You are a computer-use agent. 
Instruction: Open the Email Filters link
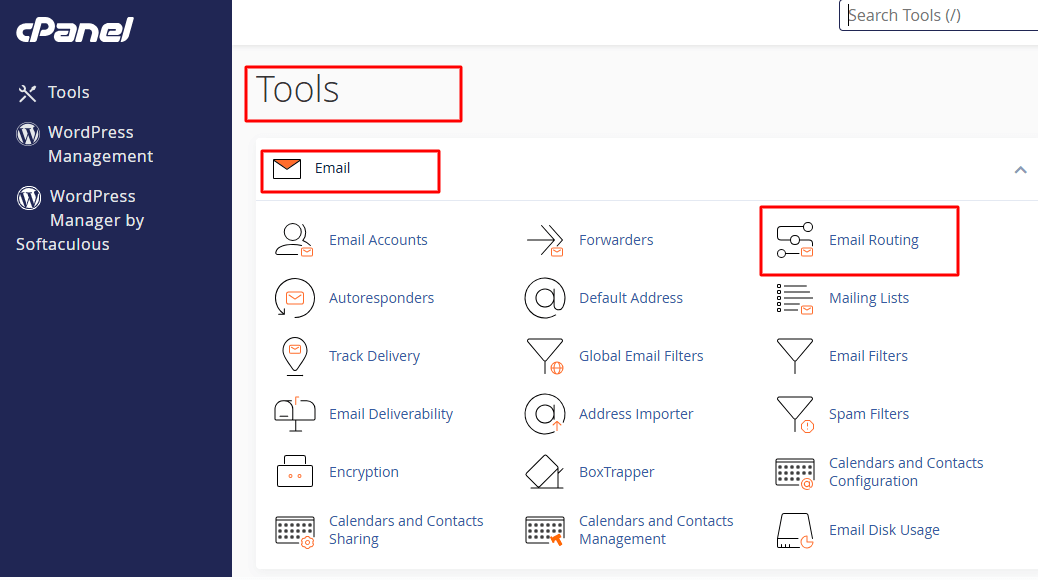(x=868, y=356)
